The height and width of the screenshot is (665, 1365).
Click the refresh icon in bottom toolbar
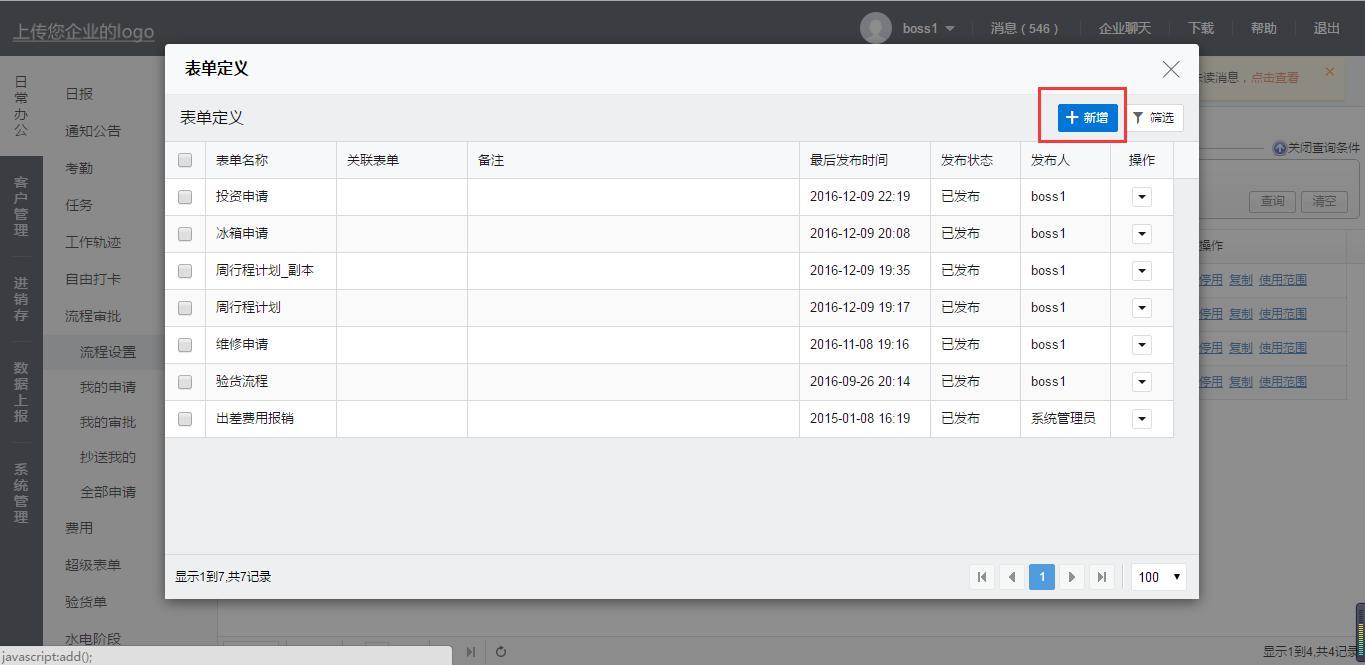tap(501, 652)
